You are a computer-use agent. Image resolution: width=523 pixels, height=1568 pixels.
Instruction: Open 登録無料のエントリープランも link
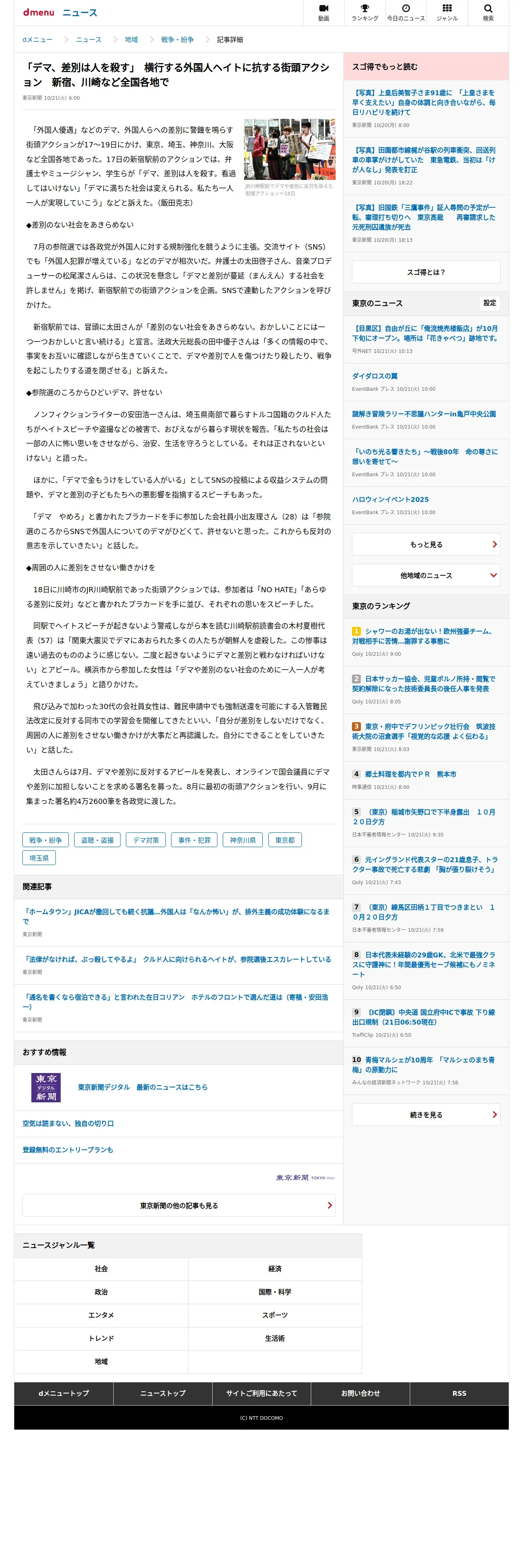click(68, 1150)
